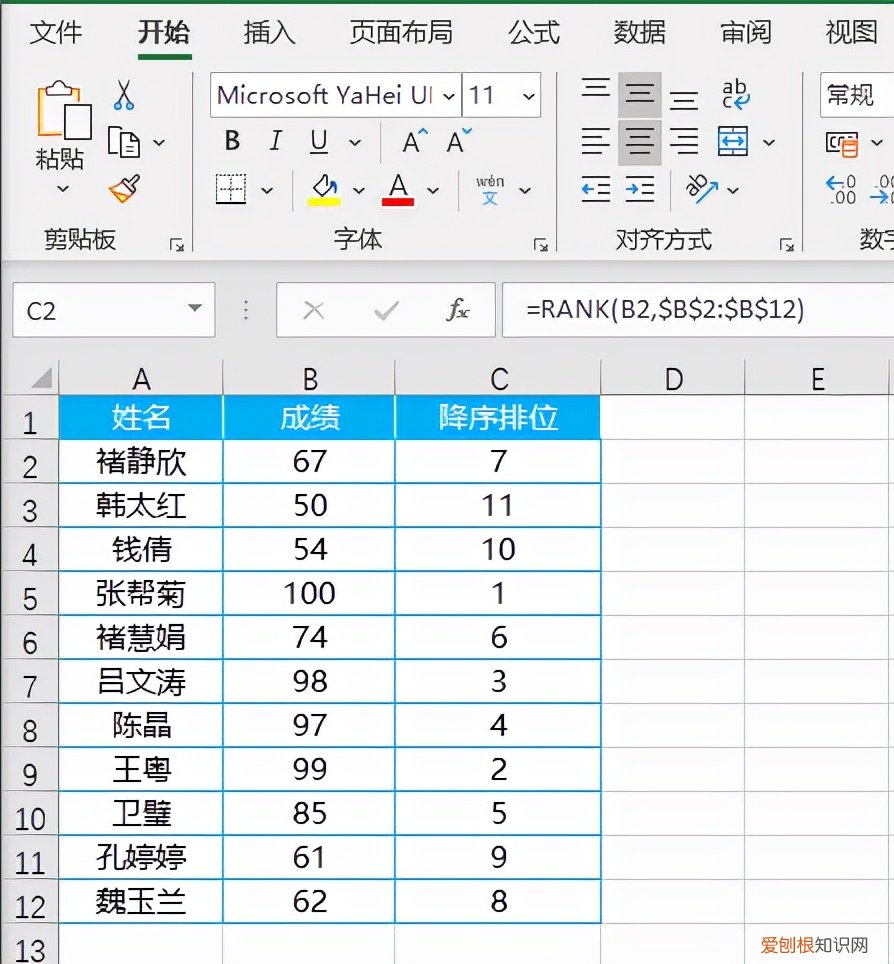Decrease font size with smaller A

click(459, 141)
